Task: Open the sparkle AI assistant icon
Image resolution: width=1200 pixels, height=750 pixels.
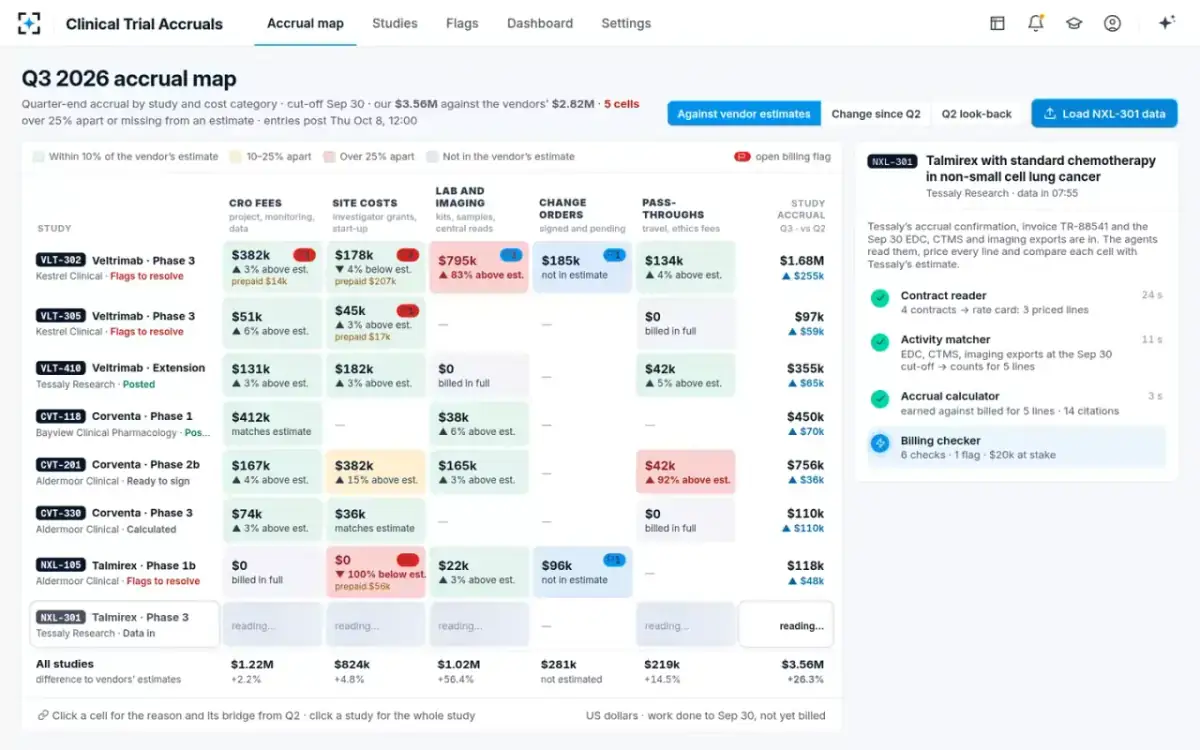Action: pyautogui.click(x=1166, y=23)
